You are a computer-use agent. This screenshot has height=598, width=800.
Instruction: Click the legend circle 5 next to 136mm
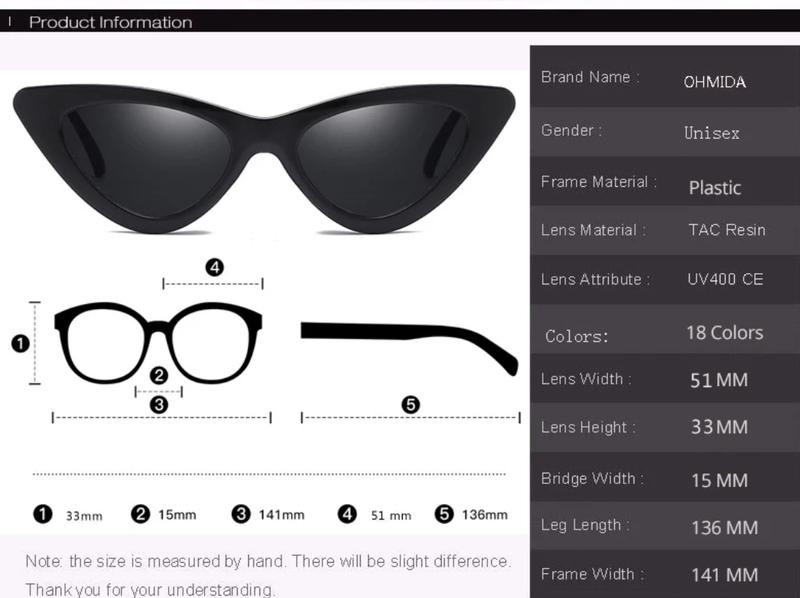point(444,514)
